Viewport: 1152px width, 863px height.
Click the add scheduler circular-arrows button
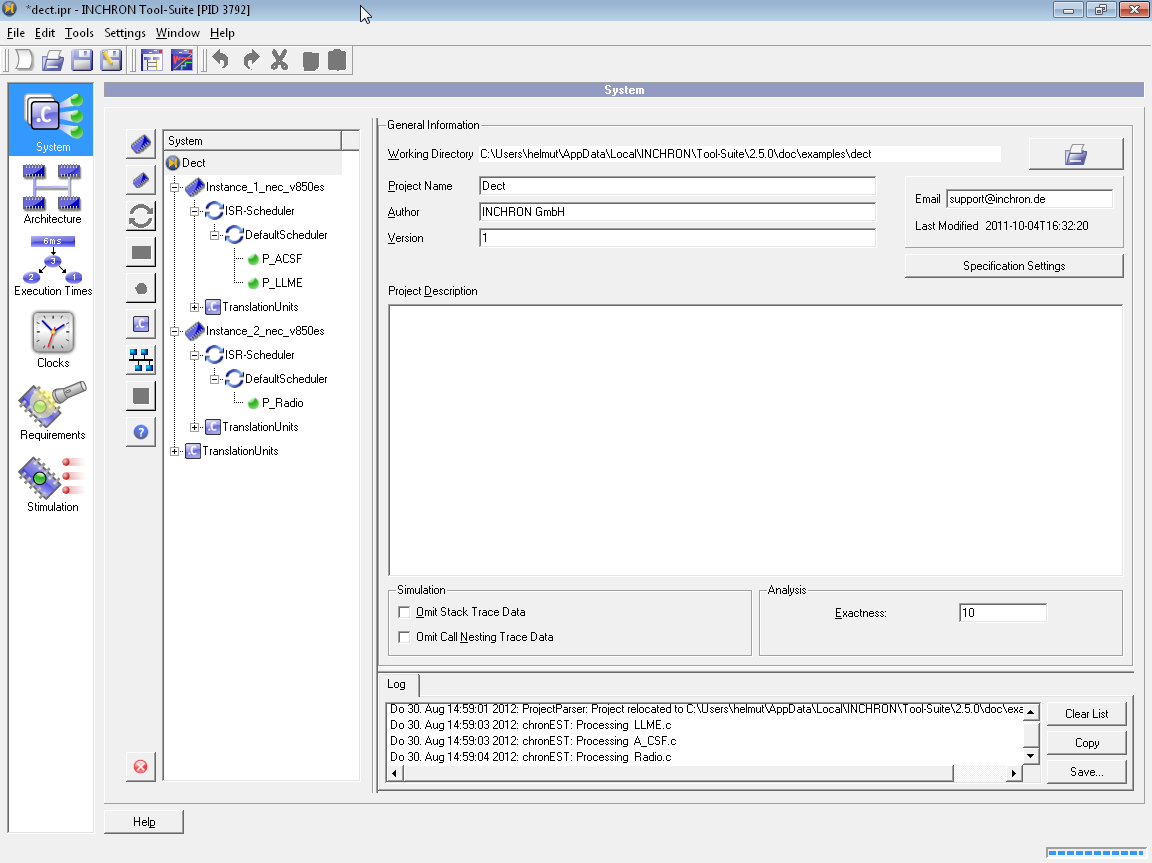[141, 216]
